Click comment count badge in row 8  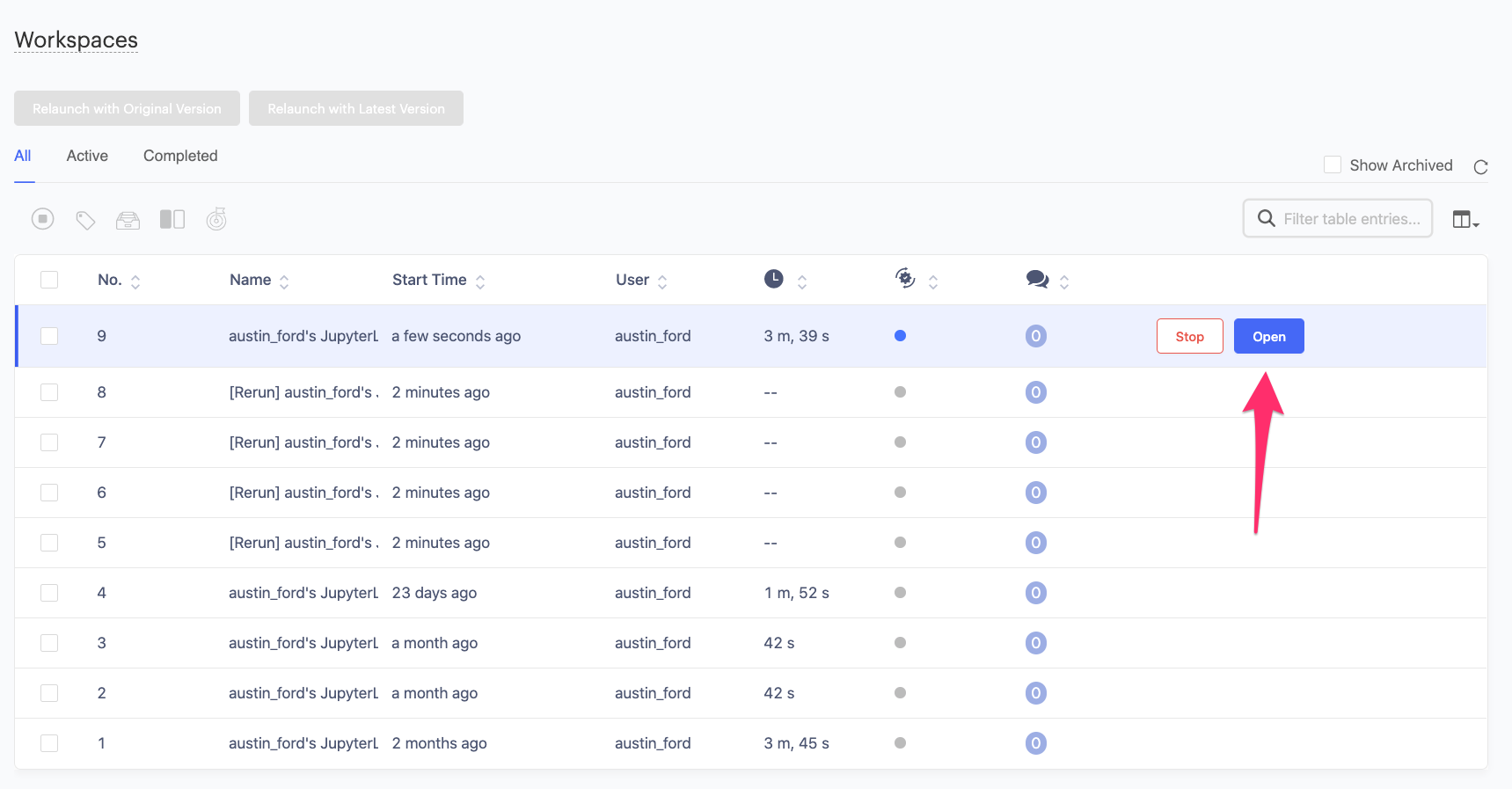coord(1036,392)
